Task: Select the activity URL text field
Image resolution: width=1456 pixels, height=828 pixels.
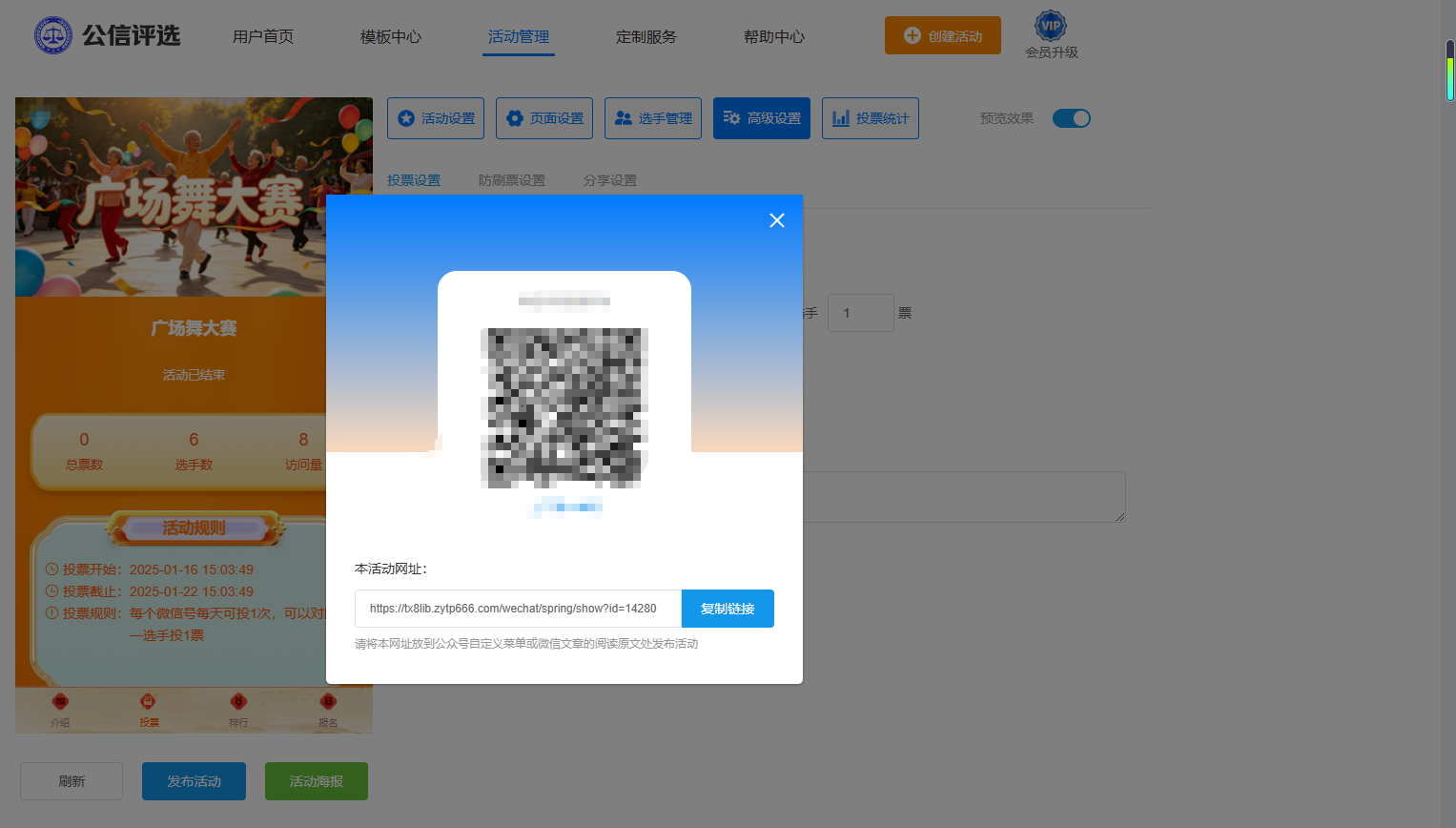Action: [518, 609]
